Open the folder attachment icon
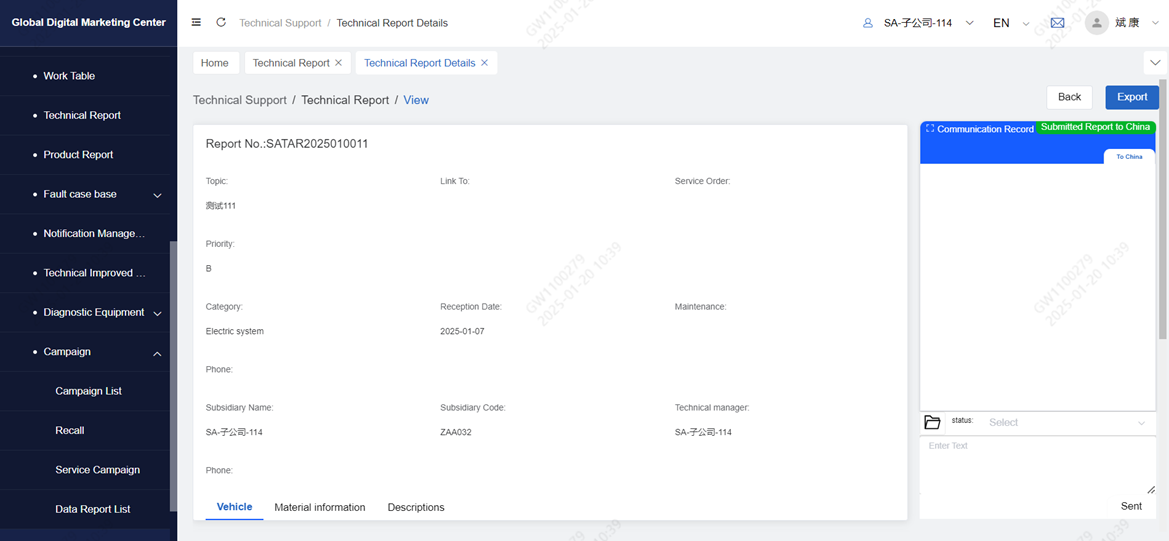1169x541 pixels. 932,423
